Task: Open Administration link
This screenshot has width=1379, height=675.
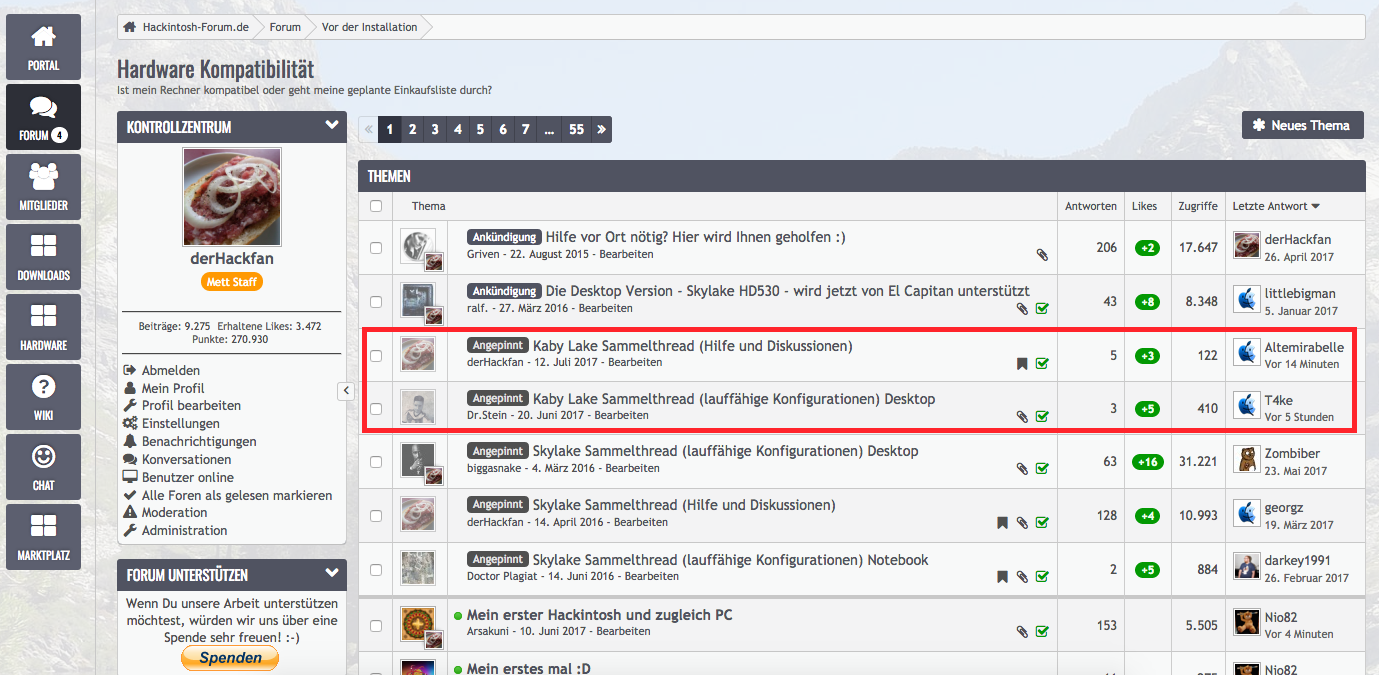Action: pos(185,530)
